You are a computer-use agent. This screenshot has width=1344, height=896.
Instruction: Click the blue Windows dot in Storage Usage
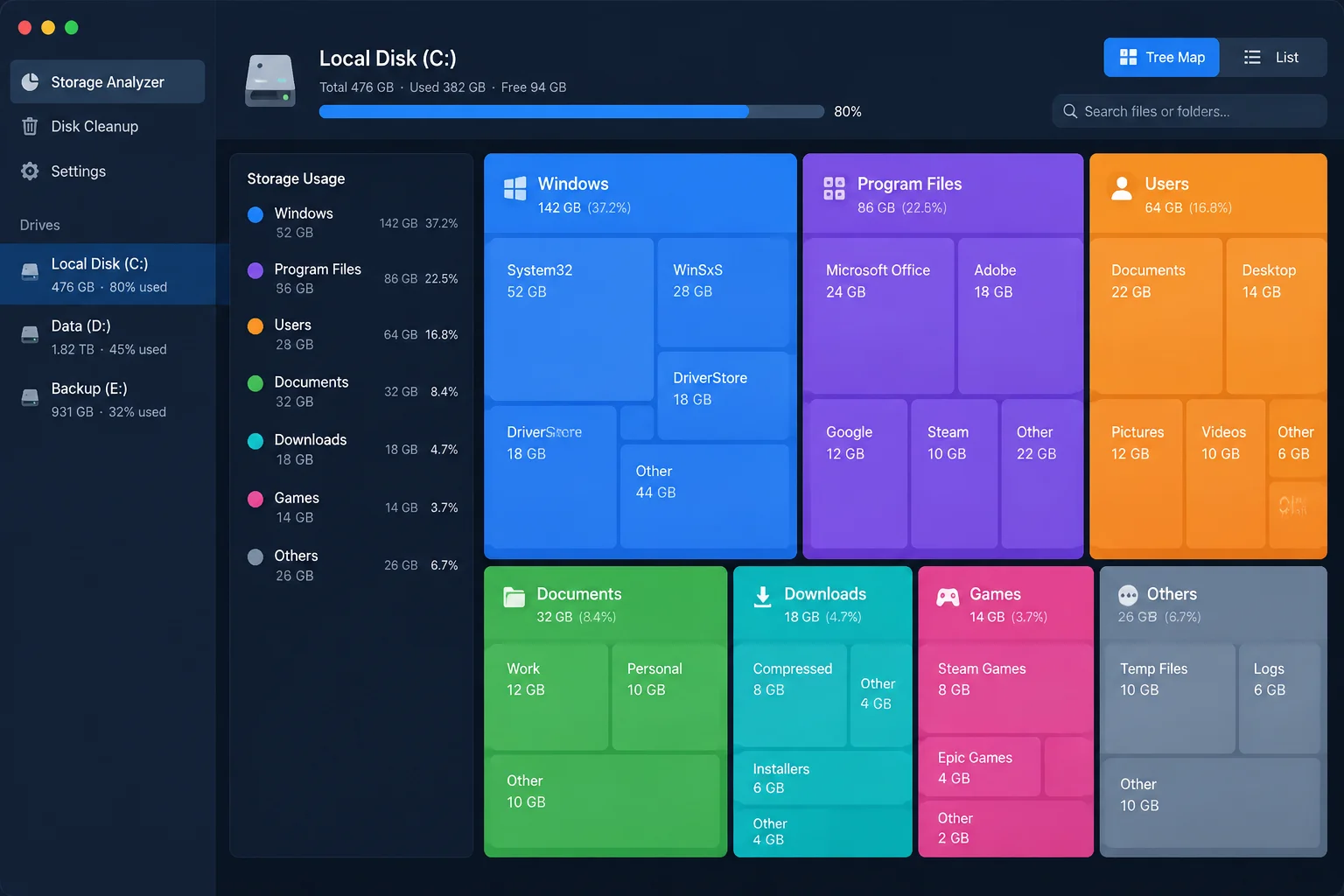pyautogui.click(x=255, y=214)
